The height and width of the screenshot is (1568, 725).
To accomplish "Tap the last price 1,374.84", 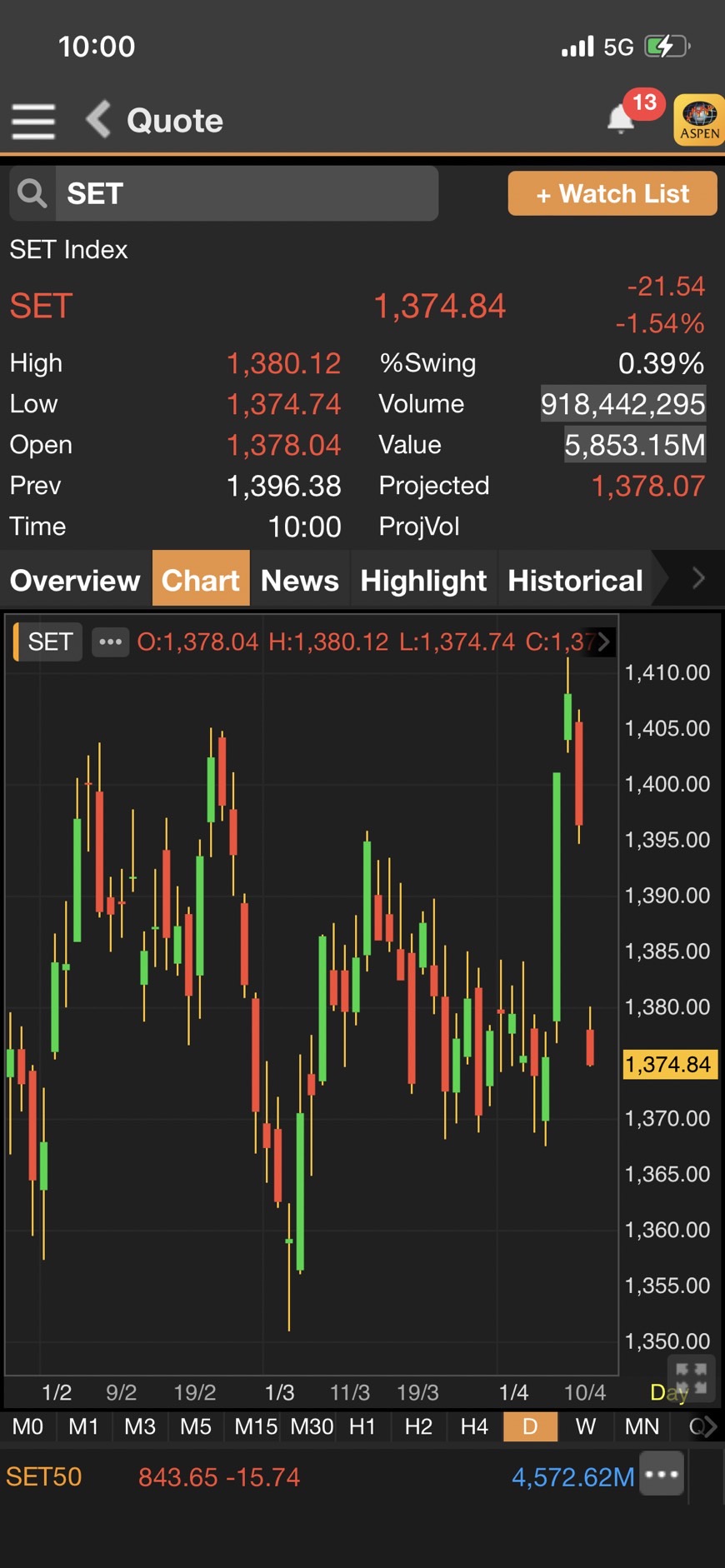I will click(x=439, y=306).
